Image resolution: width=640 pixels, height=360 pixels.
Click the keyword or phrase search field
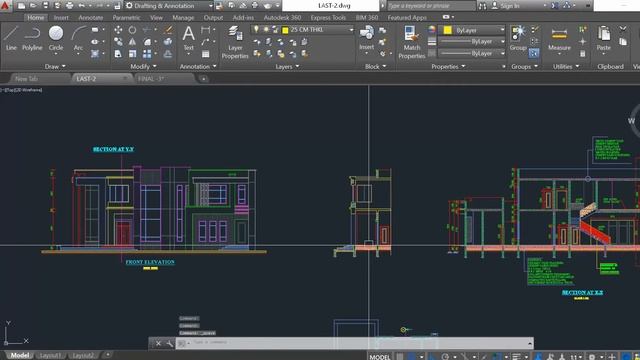click(431, 6)
